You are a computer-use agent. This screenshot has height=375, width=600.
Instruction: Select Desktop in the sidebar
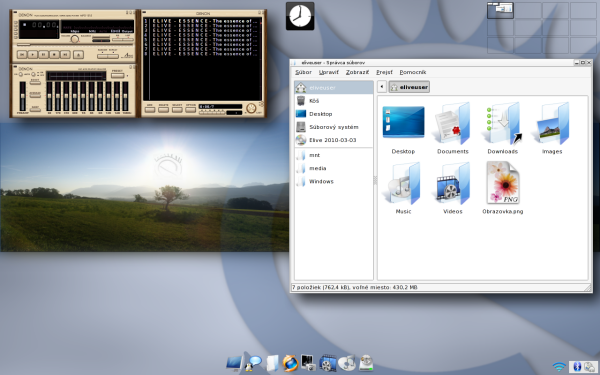(x=334, y=114)
